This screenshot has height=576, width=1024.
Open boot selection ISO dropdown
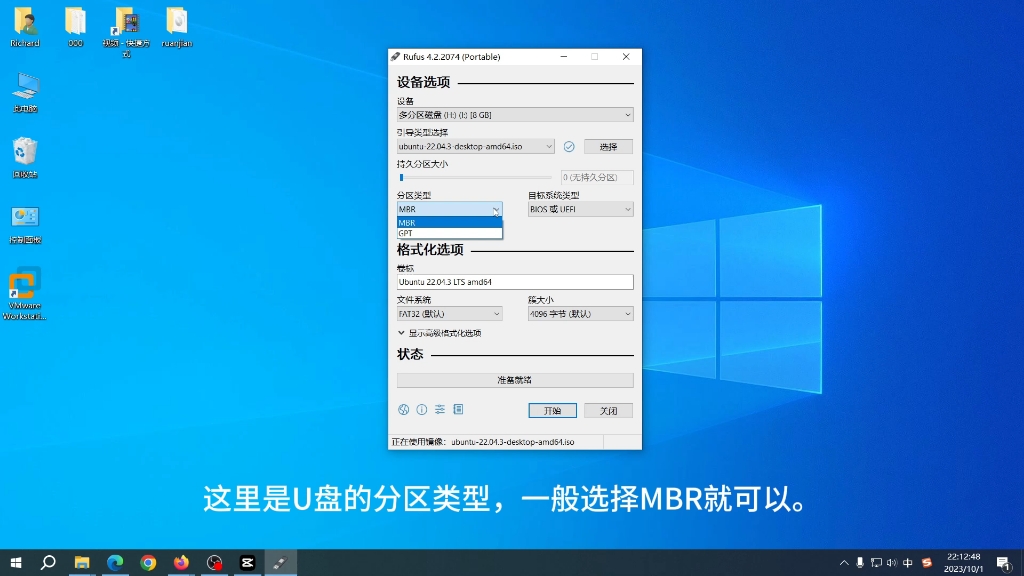[475, 146]
